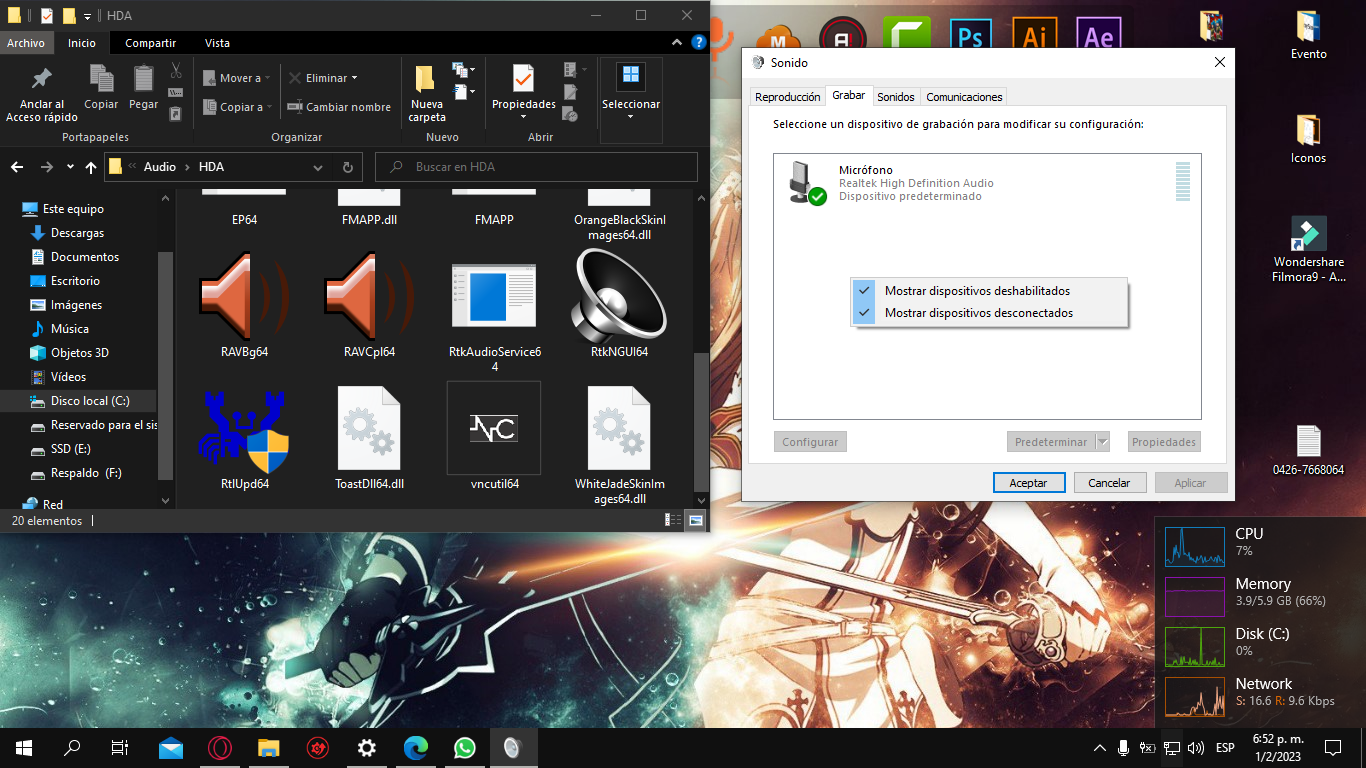This screenshot has width=1366, height=768.
Task: Open the Sonidos tab in Sonido dialog
Action: click(896, 97)
